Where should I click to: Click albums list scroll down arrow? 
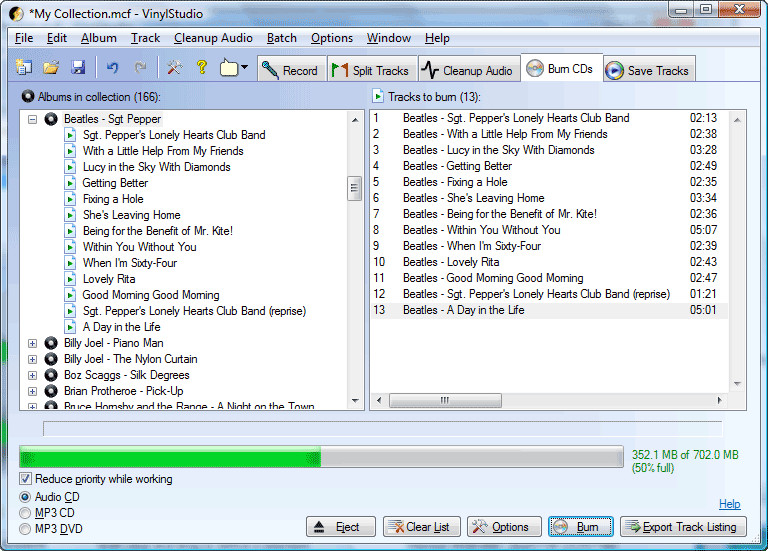pyautogui.click(x=355, y=401)
